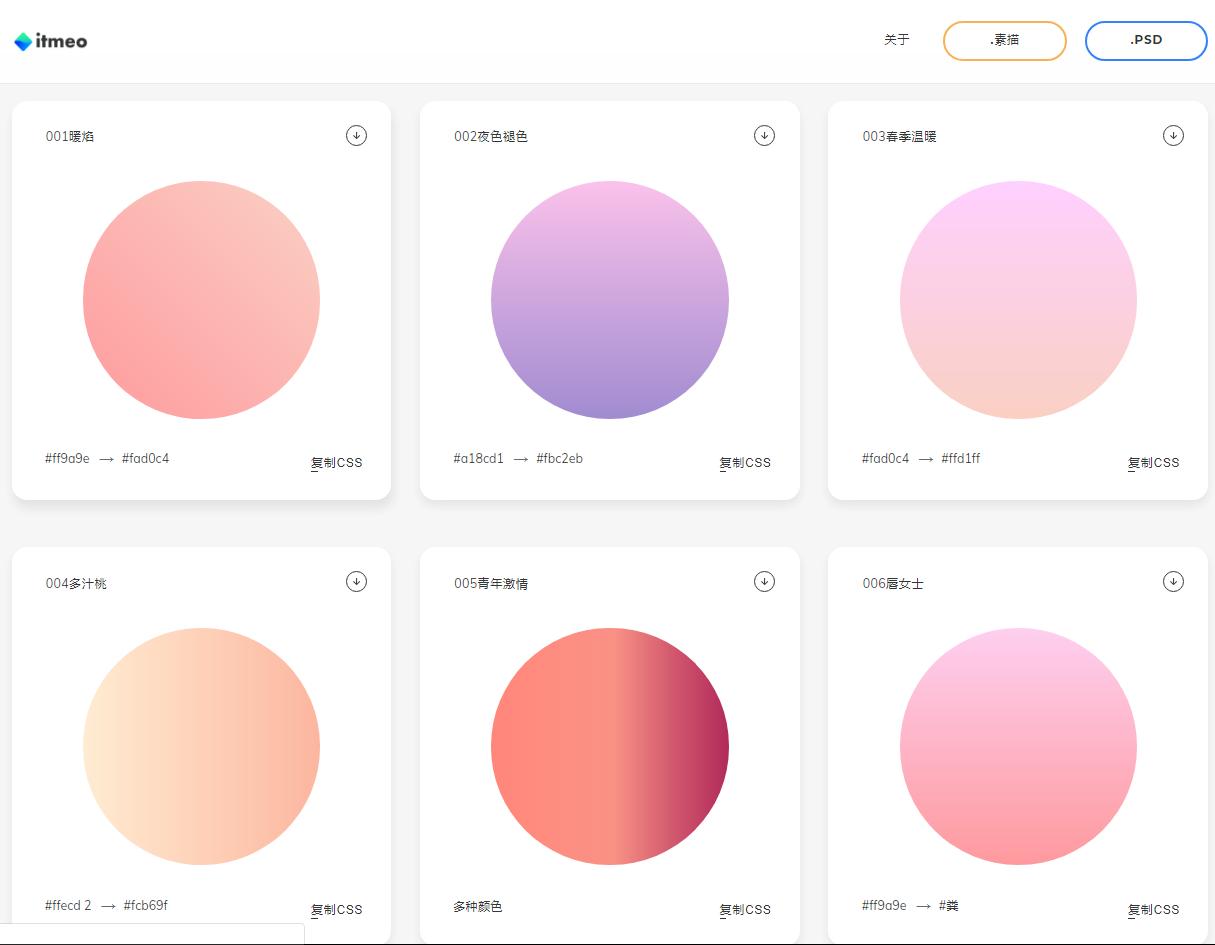Download the 002夜色褪色 gradient
This screenshot has height=945, width=1215.
(764, 135)
